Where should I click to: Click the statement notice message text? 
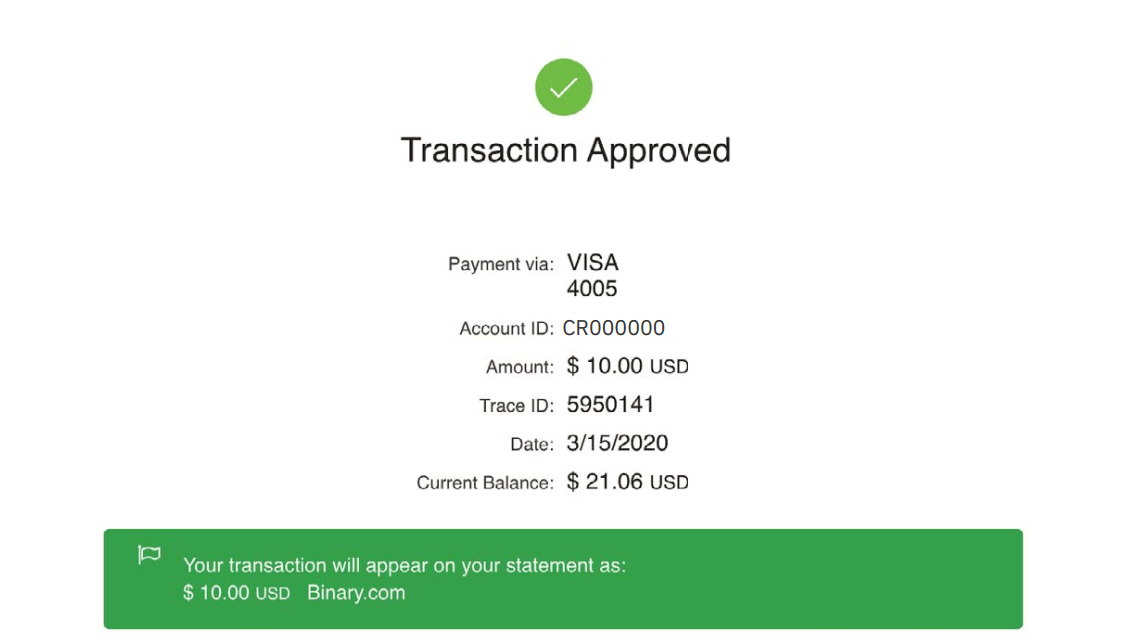click(x=405, y=566)
